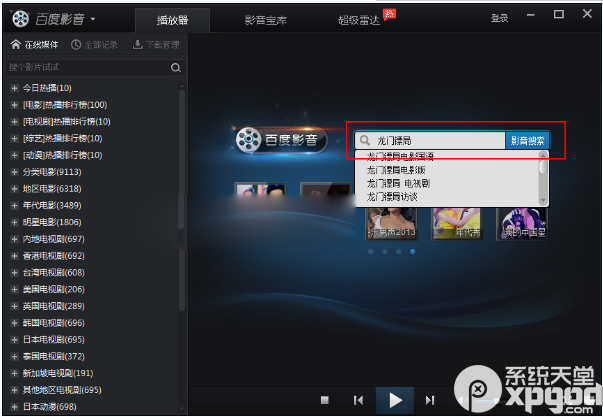
Task: Expand [动漫]热播排行榜(10) node
Action: click(x=14, y=155)
